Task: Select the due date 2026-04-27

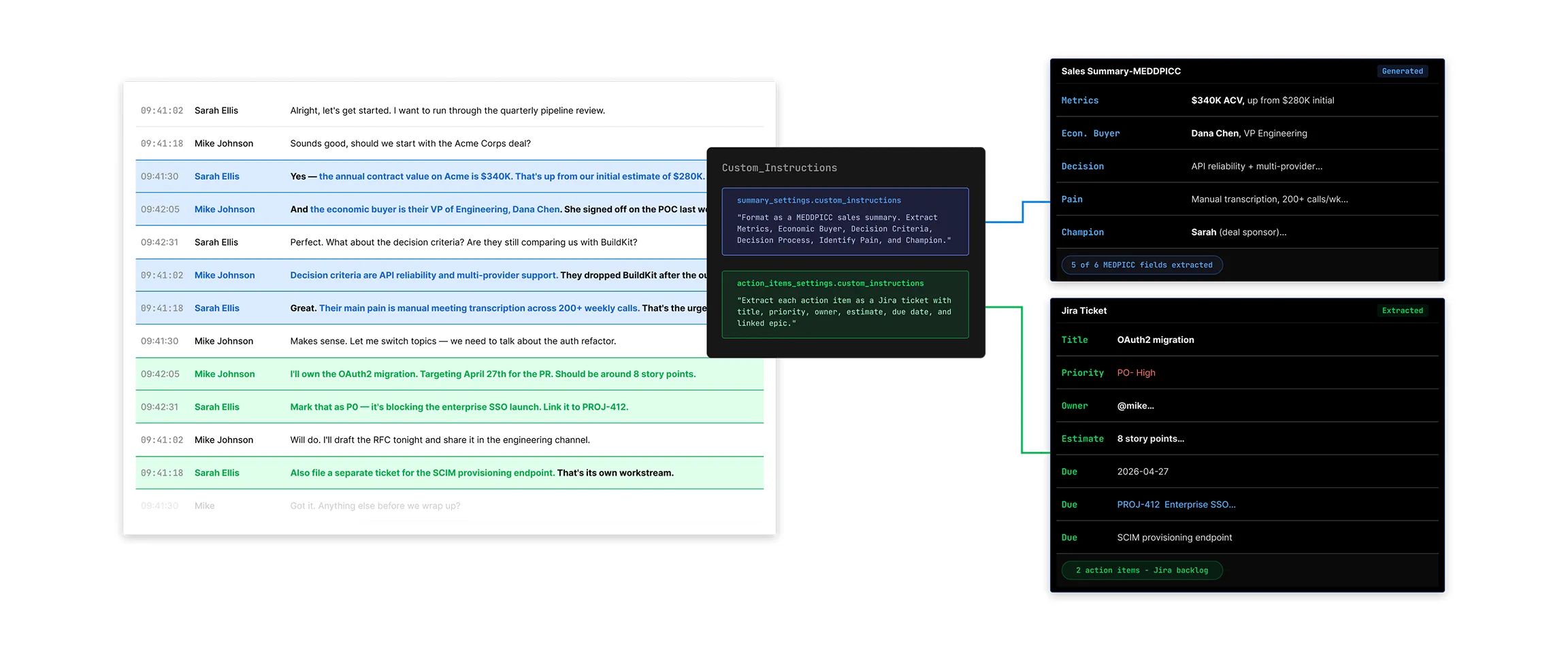Action: click(1143, 472)
